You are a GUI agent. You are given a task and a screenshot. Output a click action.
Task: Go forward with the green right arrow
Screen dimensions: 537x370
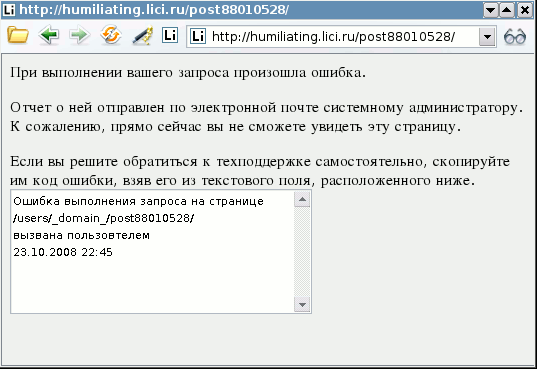[x=79, y=35]
